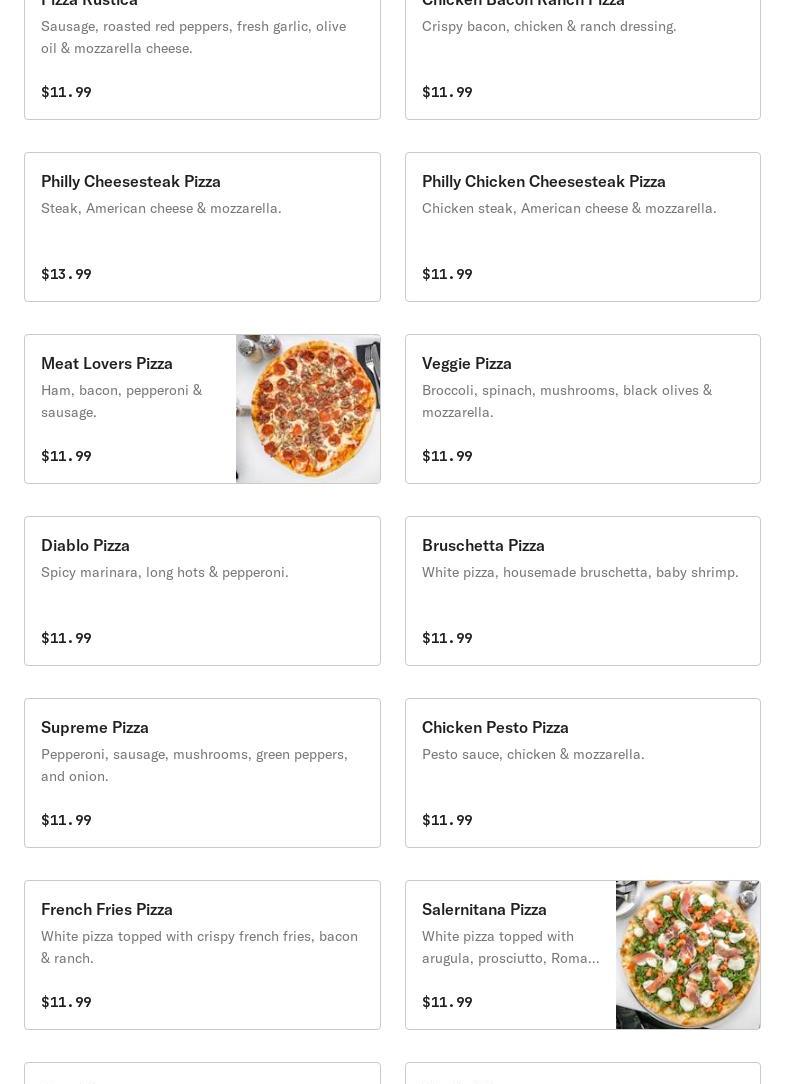Screen dimensions: 785x1084
Task: Click the Meat Lovers Pizza title
Action: (107, 364)
